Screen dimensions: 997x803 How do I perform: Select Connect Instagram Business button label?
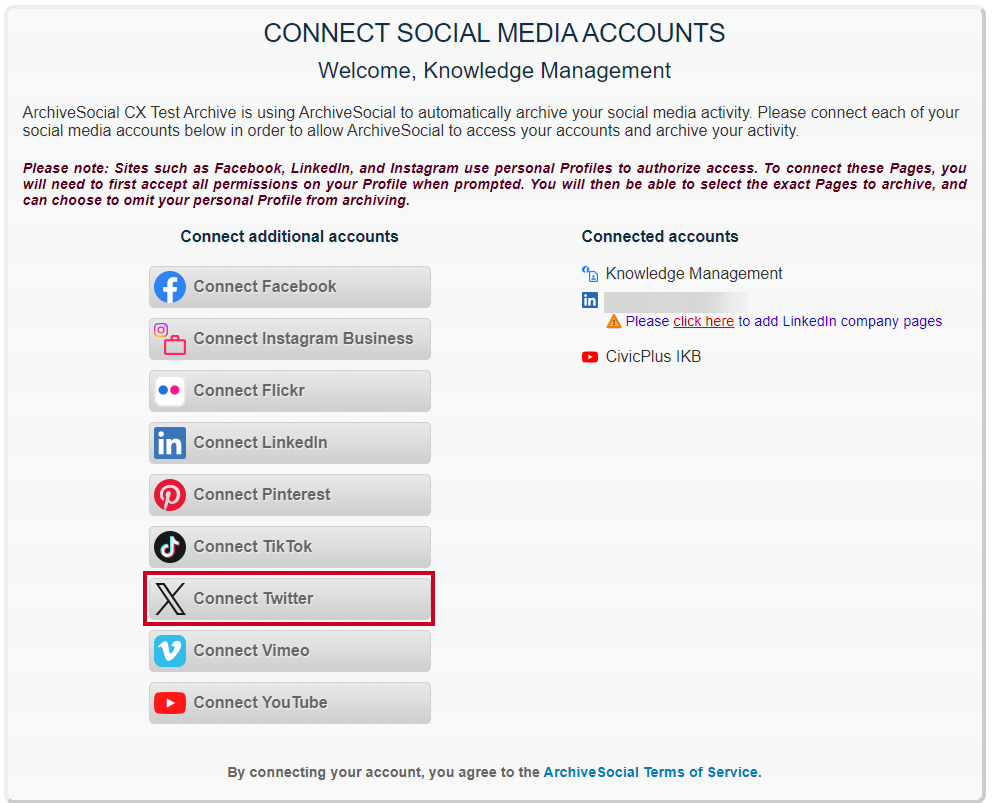coord(303,338)
